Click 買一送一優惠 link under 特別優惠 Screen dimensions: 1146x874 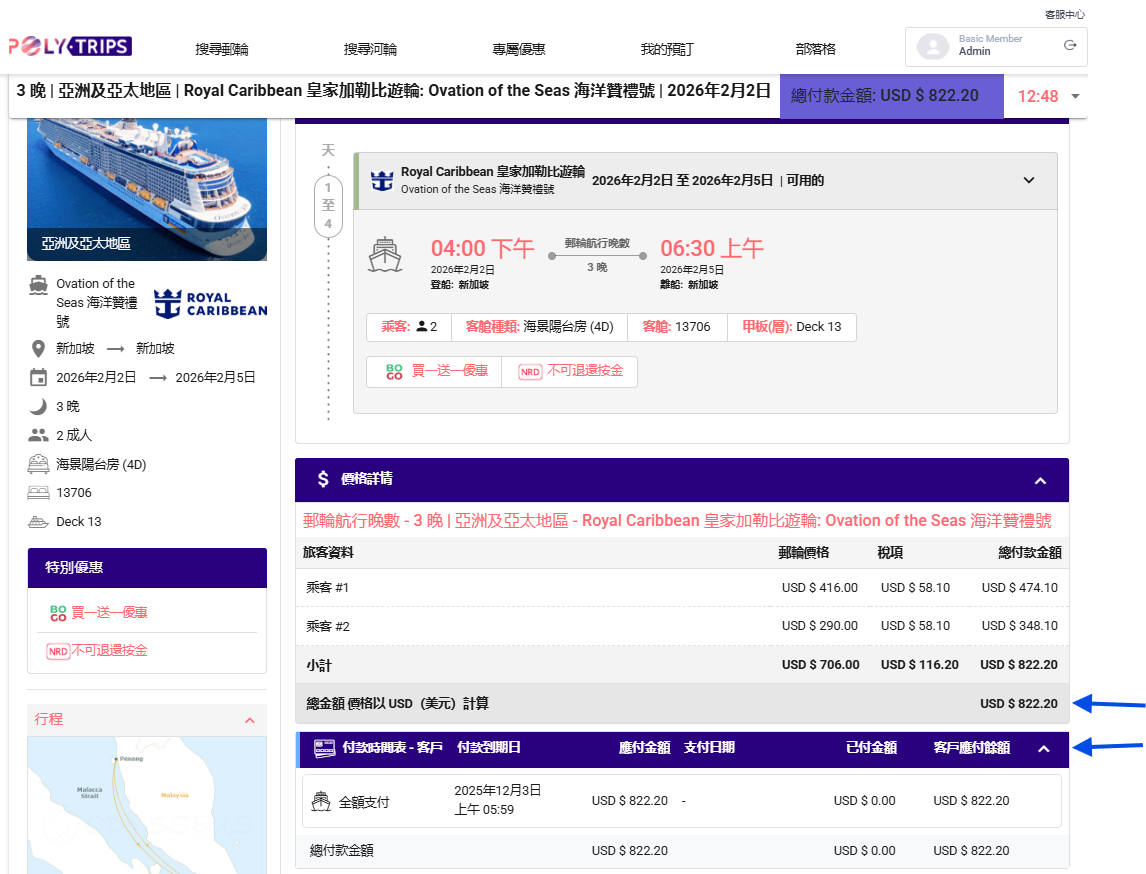point(109,612)
